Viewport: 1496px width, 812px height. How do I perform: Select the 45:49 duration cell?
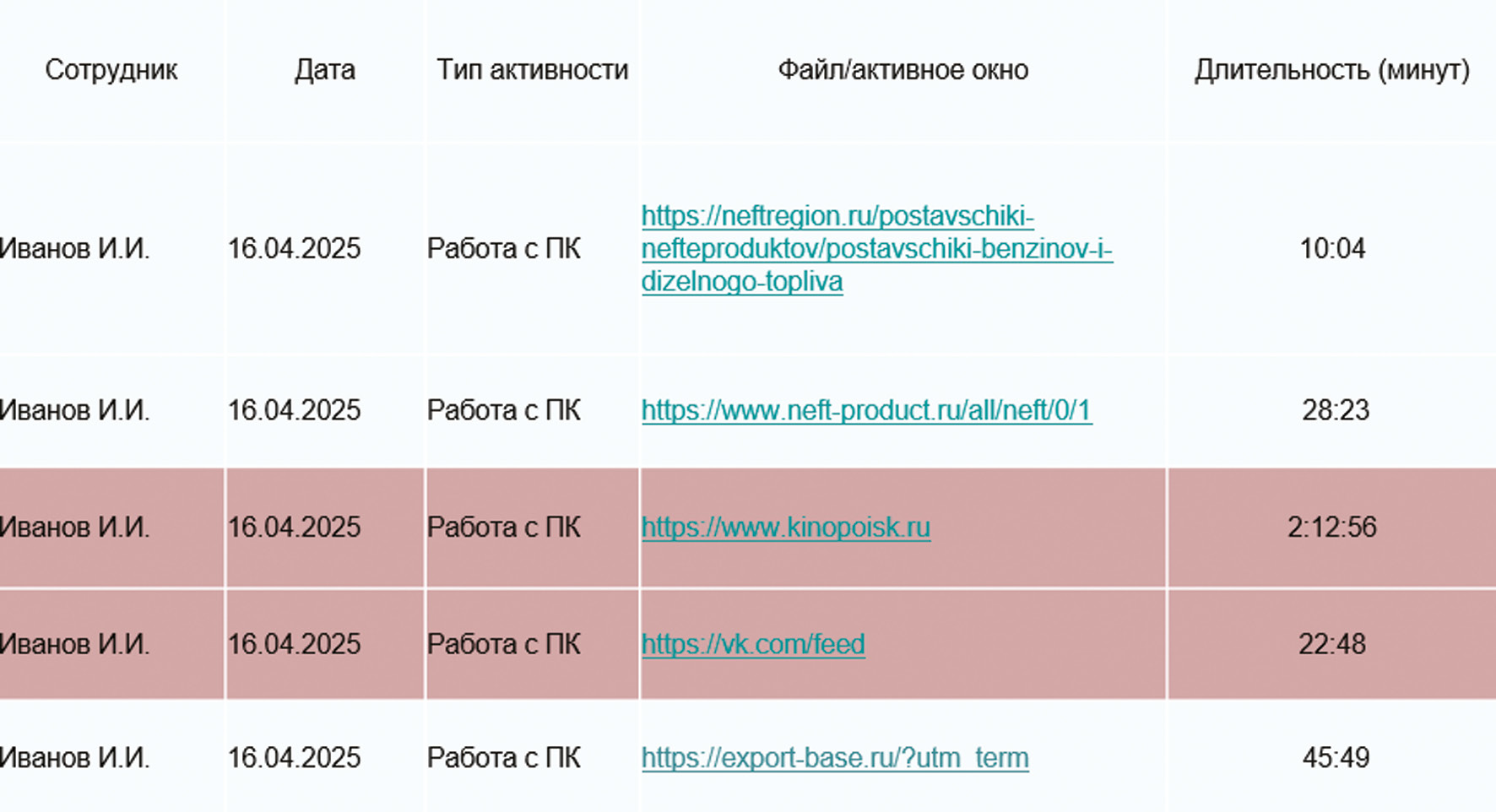(x=1335, y=758)
